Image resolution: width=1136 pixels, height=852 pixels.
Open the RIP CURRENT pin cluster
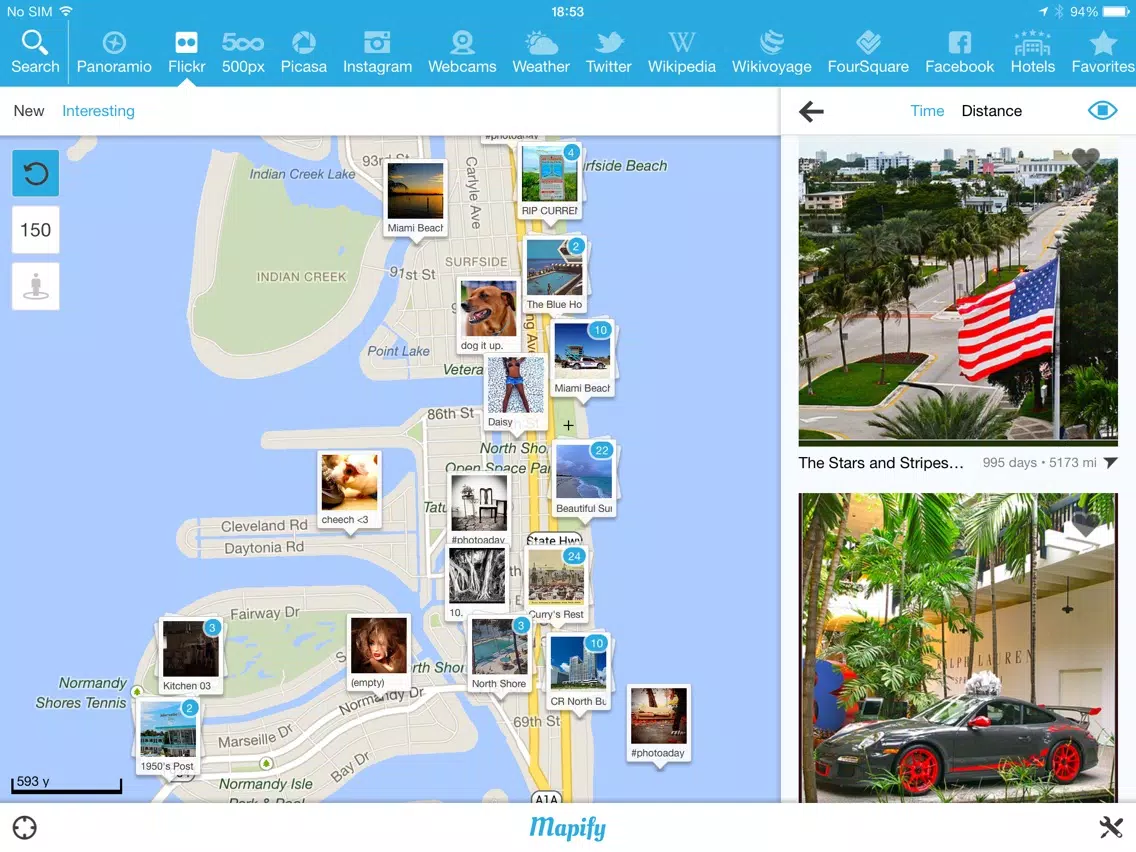click(x=549, y=180)
